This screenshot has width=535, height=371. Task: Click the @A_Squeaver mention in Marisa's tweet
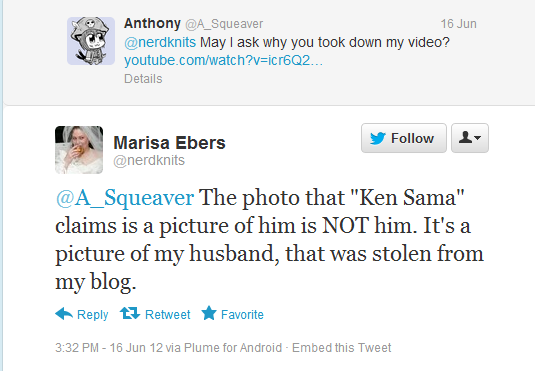[x=125, y=198]
